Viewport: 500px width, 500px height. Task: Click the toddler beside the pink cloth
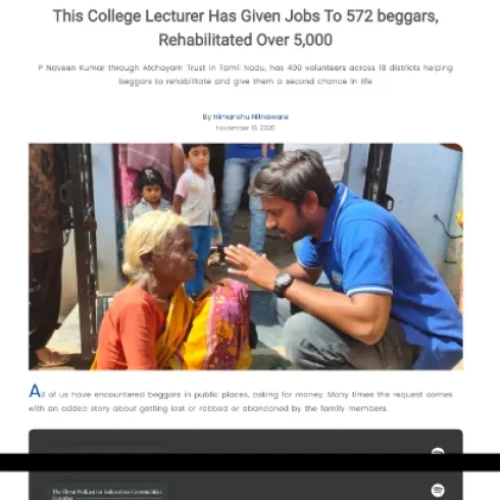[x=151, y=192]
